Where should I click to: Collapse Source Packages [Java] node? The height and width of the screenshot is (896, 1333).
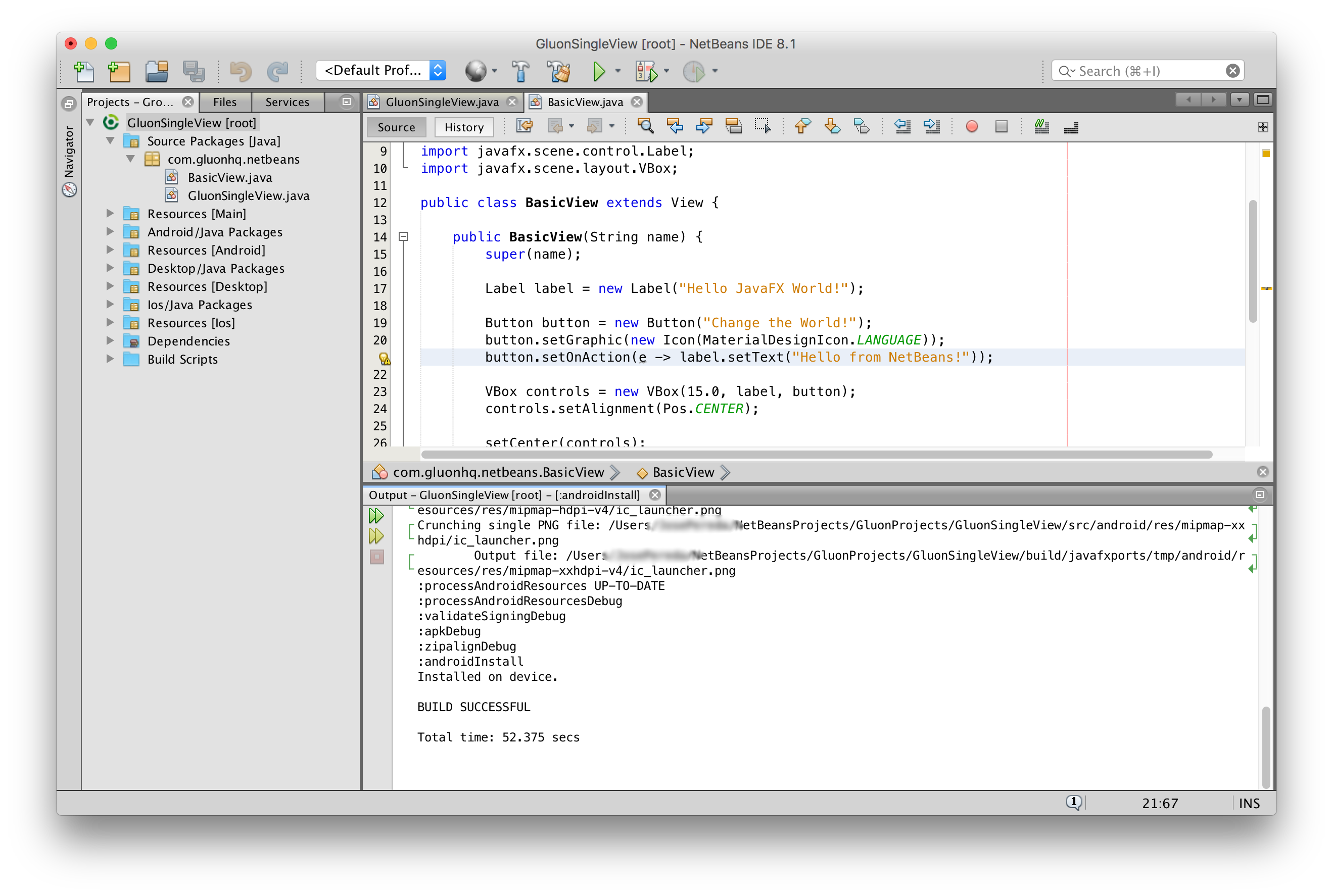click(110, 140)
